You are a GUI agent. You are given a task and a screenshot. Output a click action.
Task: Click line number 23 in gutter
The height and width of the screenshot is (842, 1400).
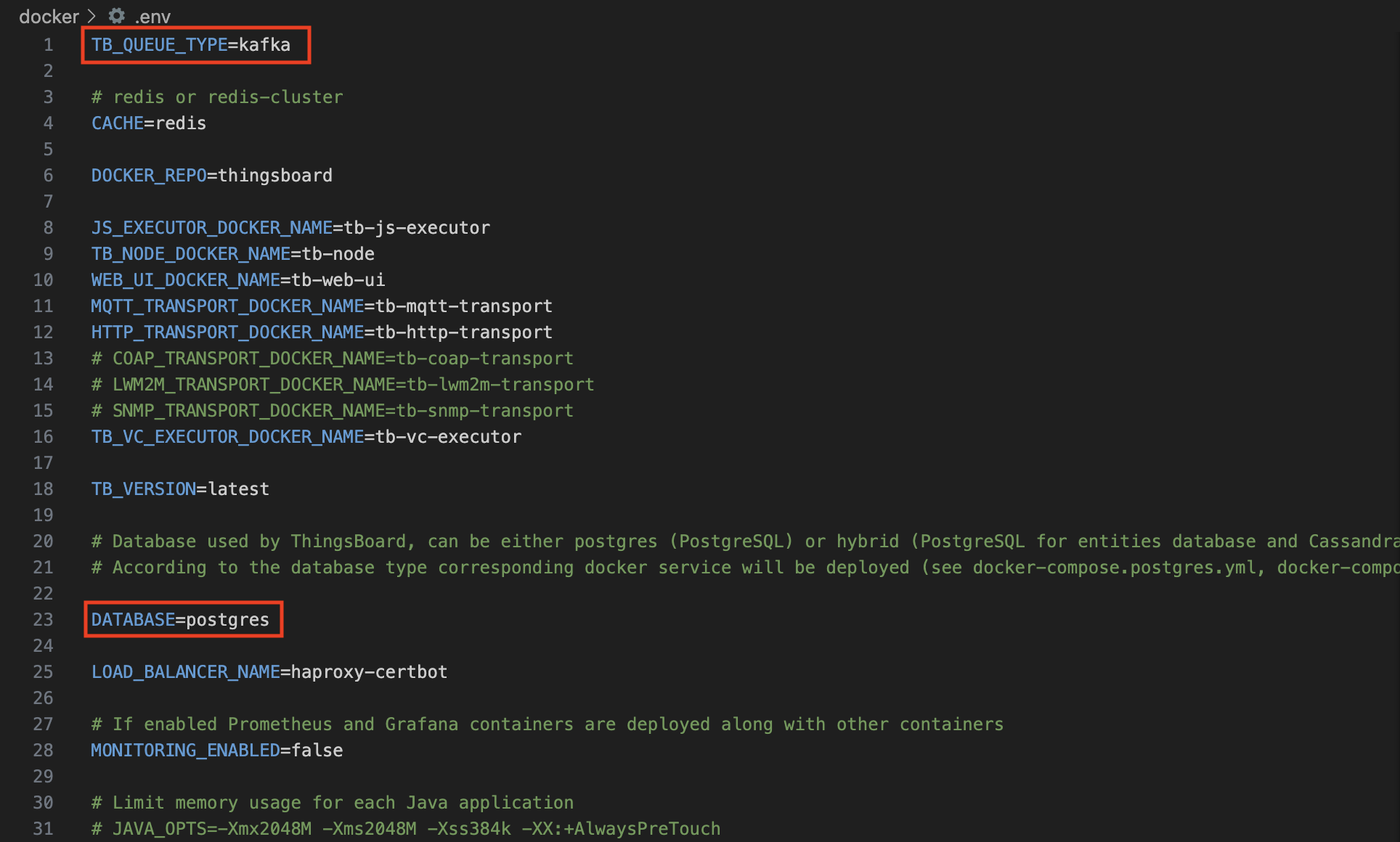tap(43, 620)
